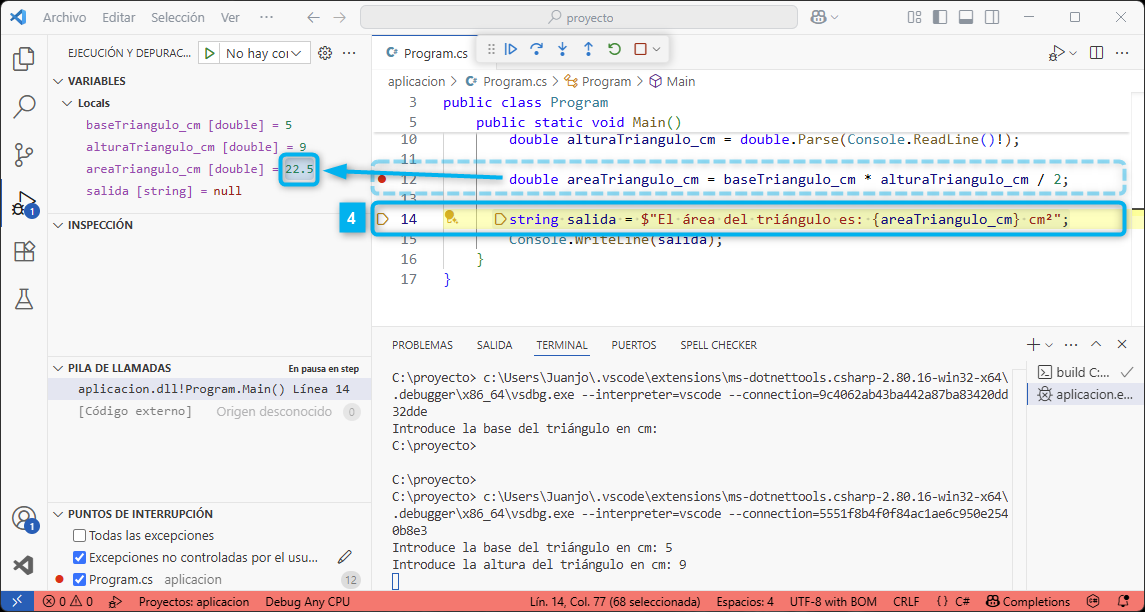Change Espacios: 4 indentation setting

tap(744, 602)
